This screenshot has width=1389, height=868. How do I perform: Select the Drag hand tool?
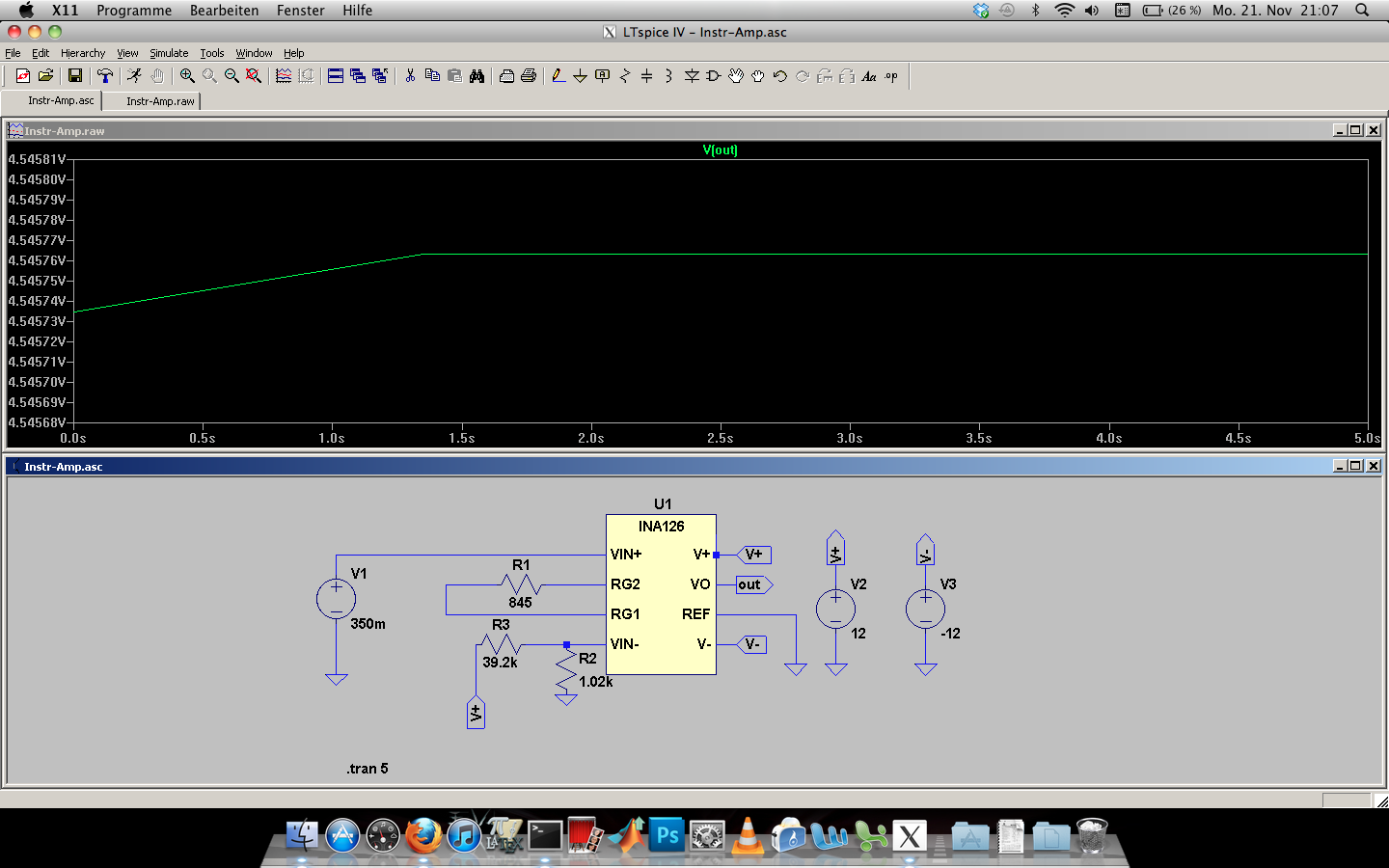758,76
